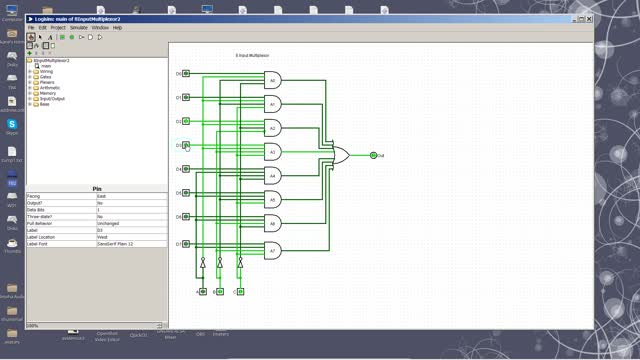
Task: Open the Window menu
Action: [x=100, y=28]
